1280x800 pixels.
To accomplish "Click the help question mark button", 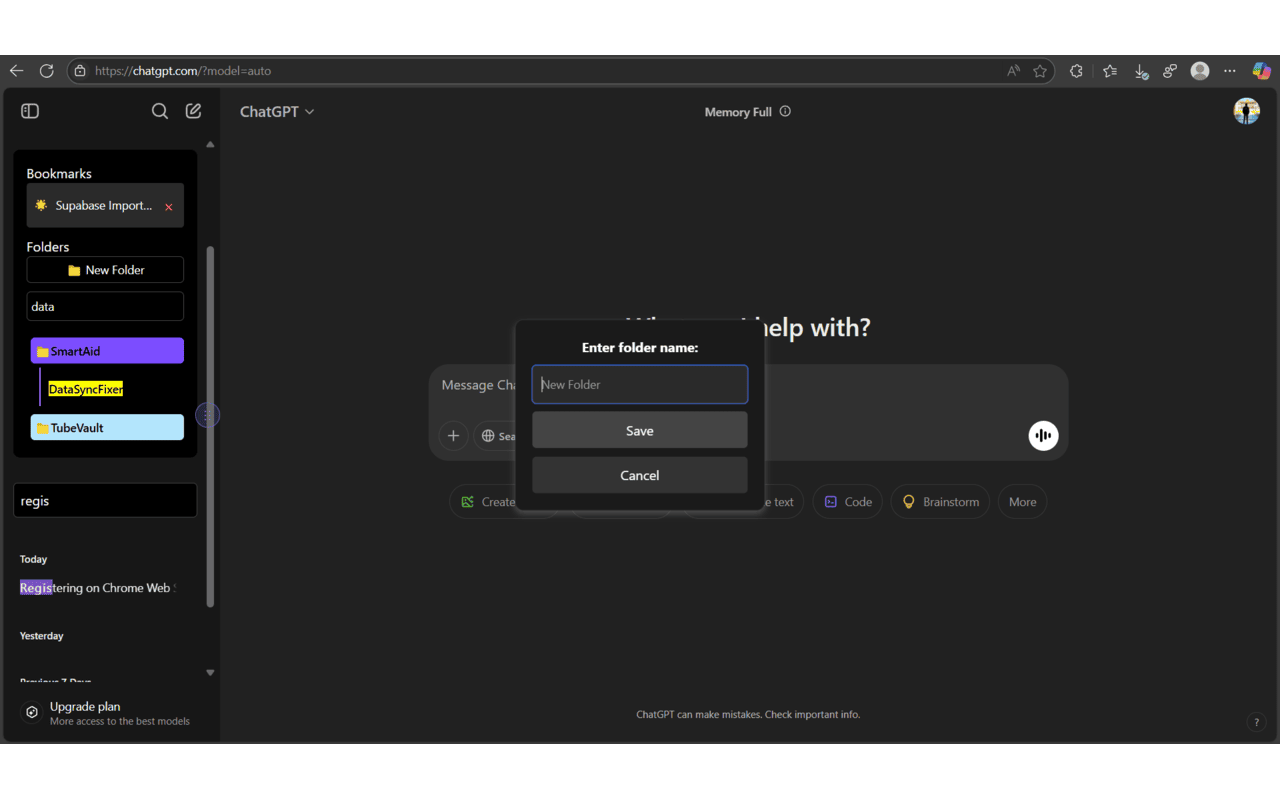I will (1257, 722).
